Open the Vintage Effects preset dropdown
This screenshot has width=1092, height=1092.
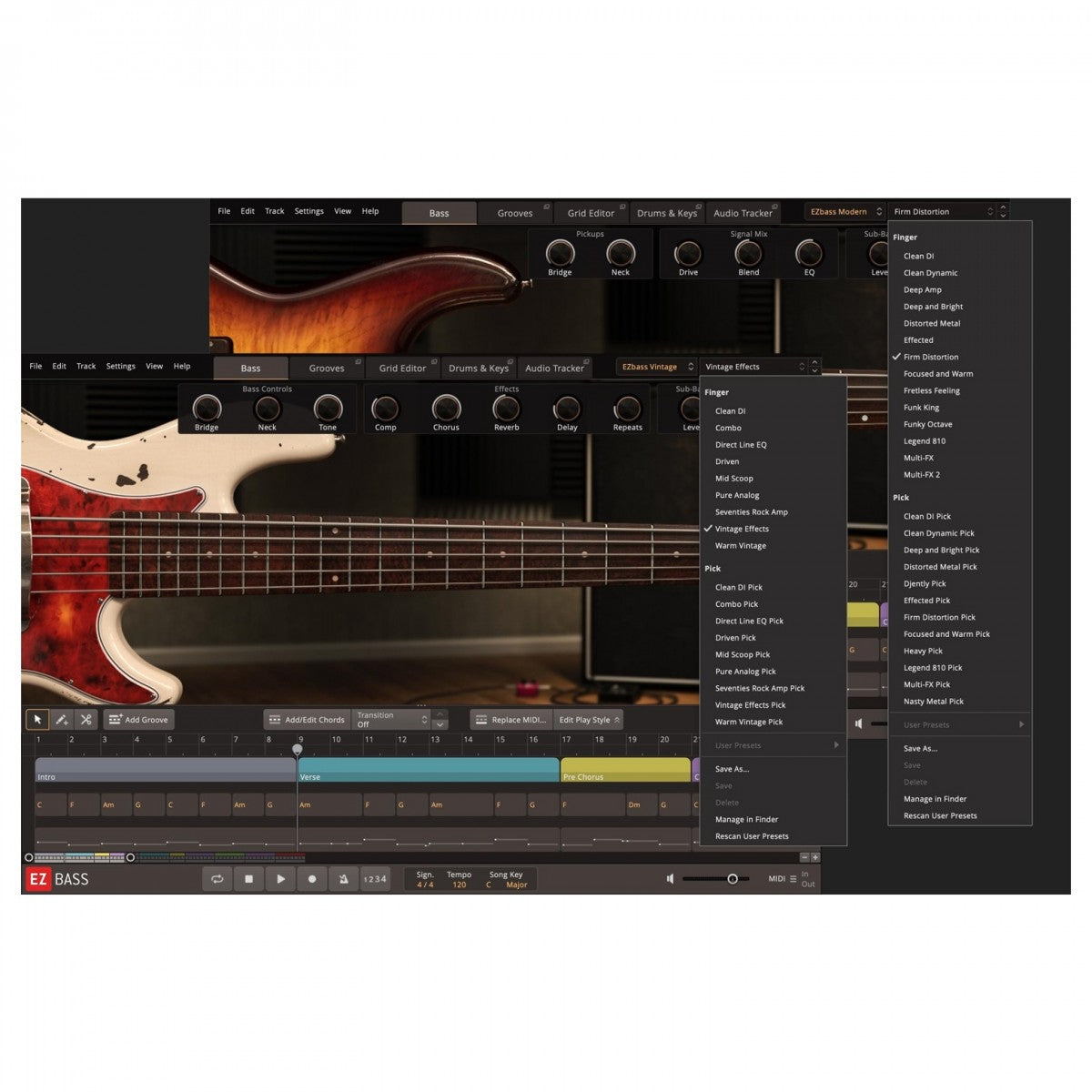(x=754, y=367)
